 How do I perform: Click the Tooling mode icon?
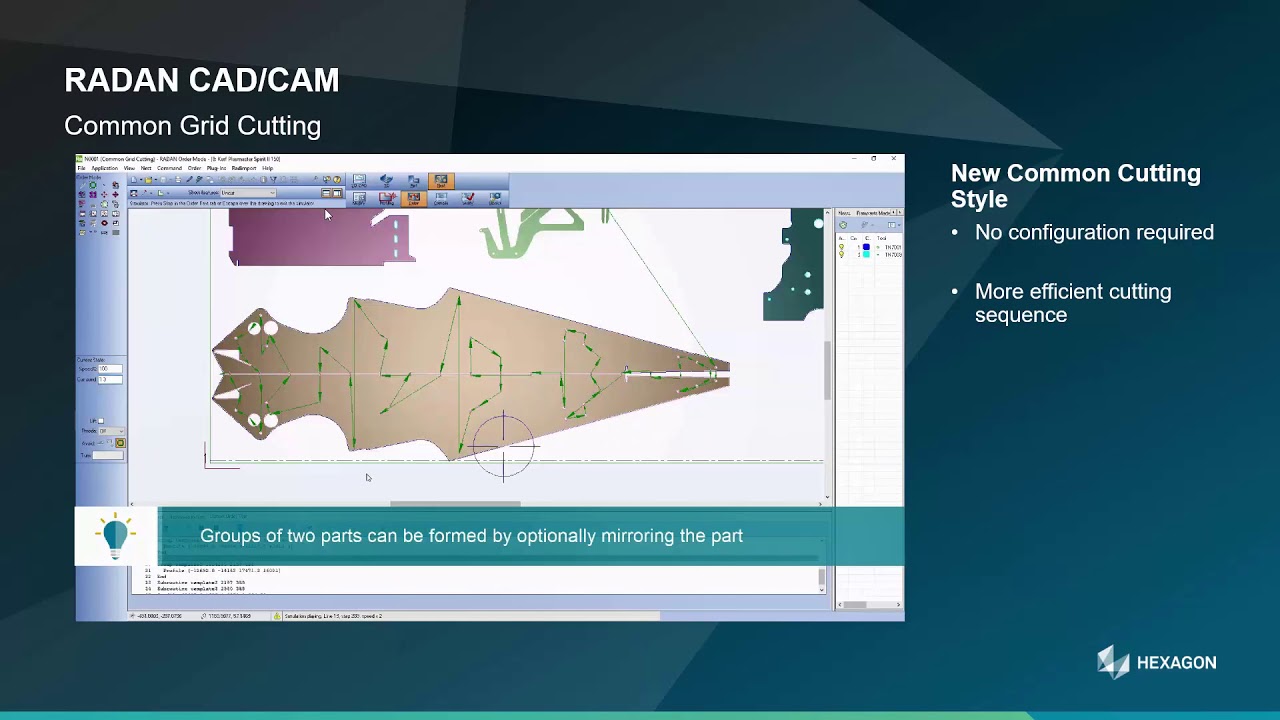coord(386,199)
